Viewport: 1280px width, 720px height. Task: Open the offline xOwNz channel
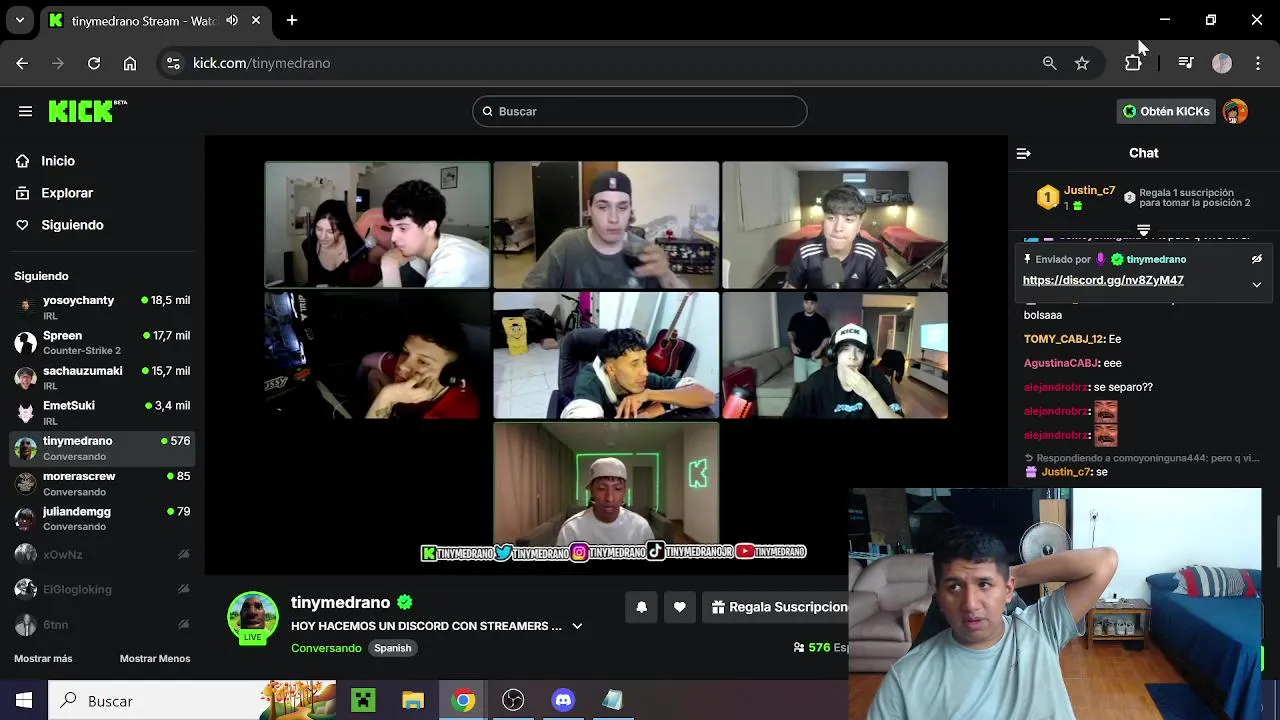tap(102, 554)
